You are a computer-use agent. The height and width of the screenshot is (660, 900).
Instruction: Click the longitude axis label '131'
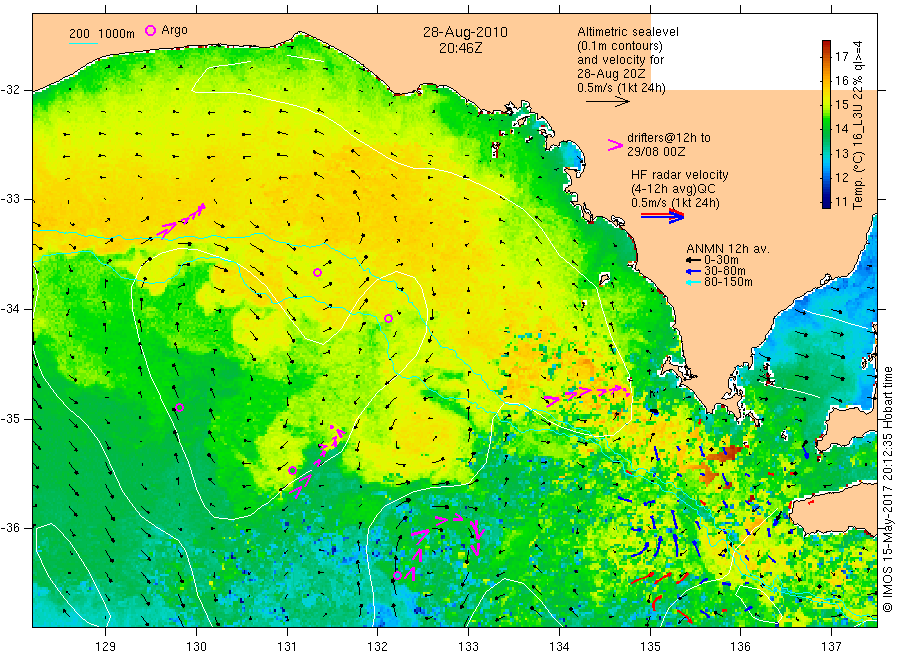(x=287, y=647)
